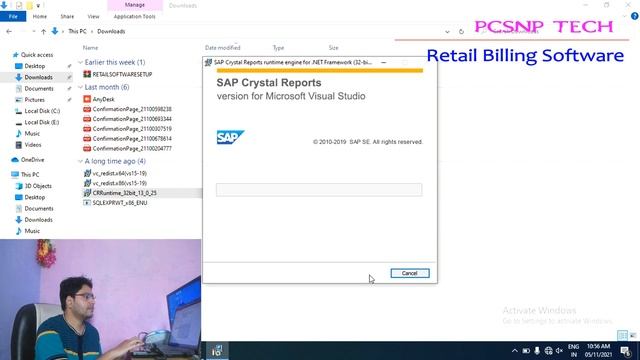Open the File ribbon tab
640x360 pixels.
(x=13, y=16)
